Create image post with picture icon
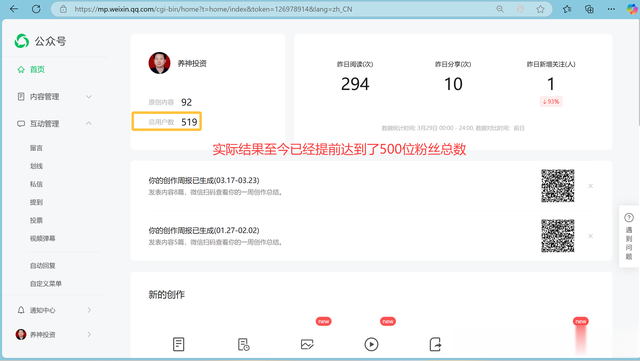Image resolution: width=640 pixels, height=361 pixels. pos(307,344)
